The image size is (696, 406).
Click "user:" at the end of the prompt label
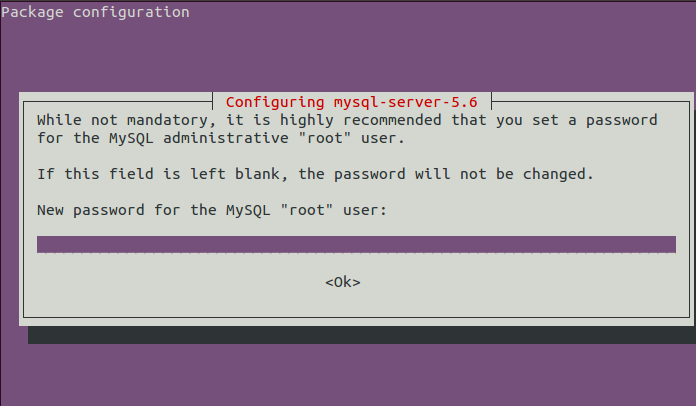[x=365, y=210]
